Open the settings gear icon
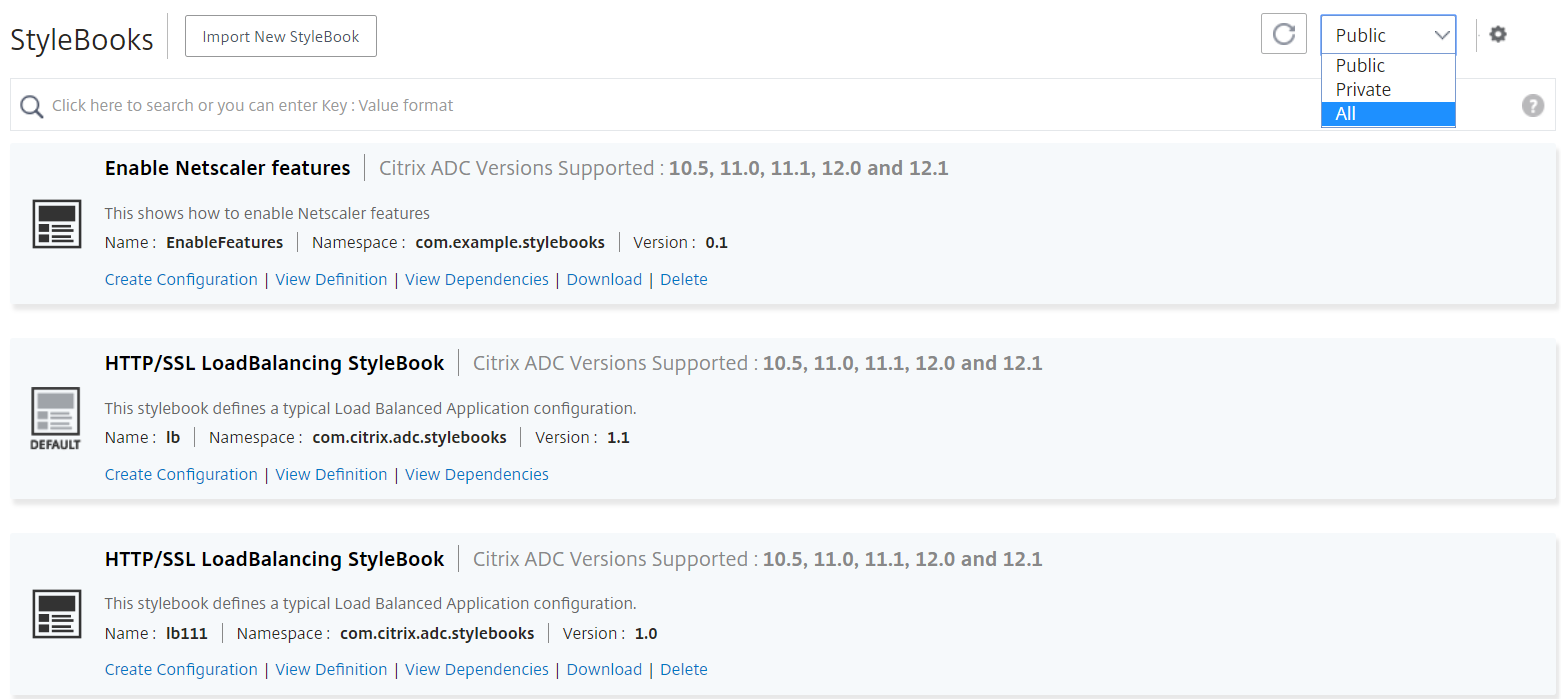This screenshot has width=1561, height=699. [1497, 34]
